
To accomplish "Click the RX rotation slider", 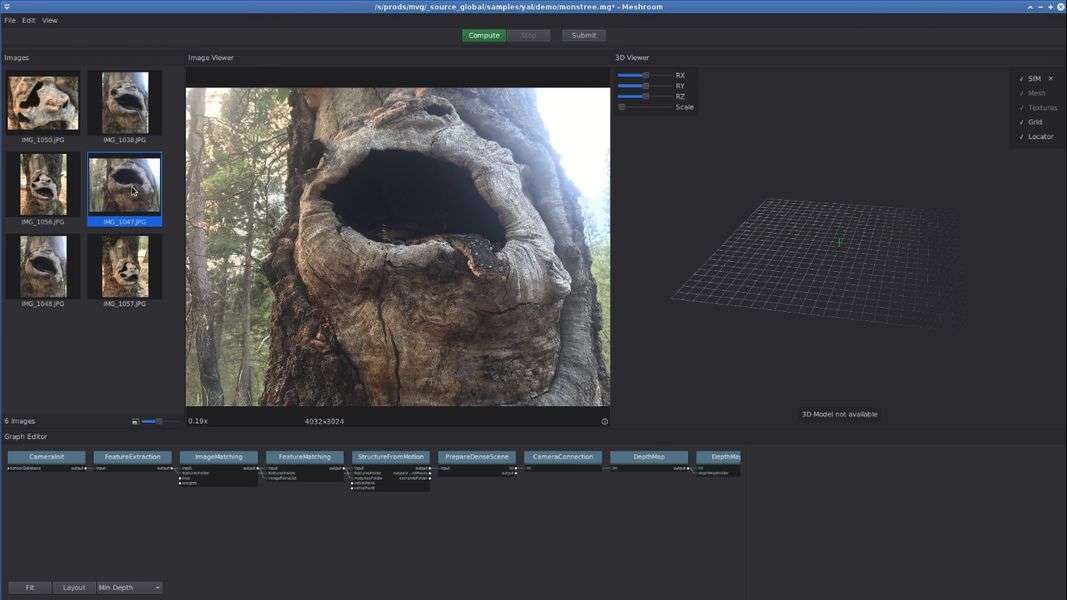I will [644, 75].
